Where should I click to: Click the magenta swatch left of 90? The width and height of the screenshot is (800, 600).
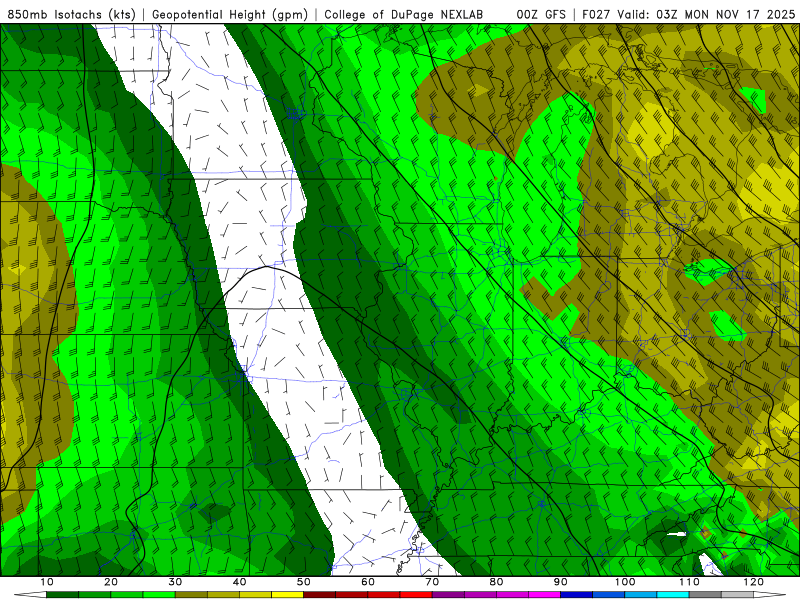pos(544,594)
